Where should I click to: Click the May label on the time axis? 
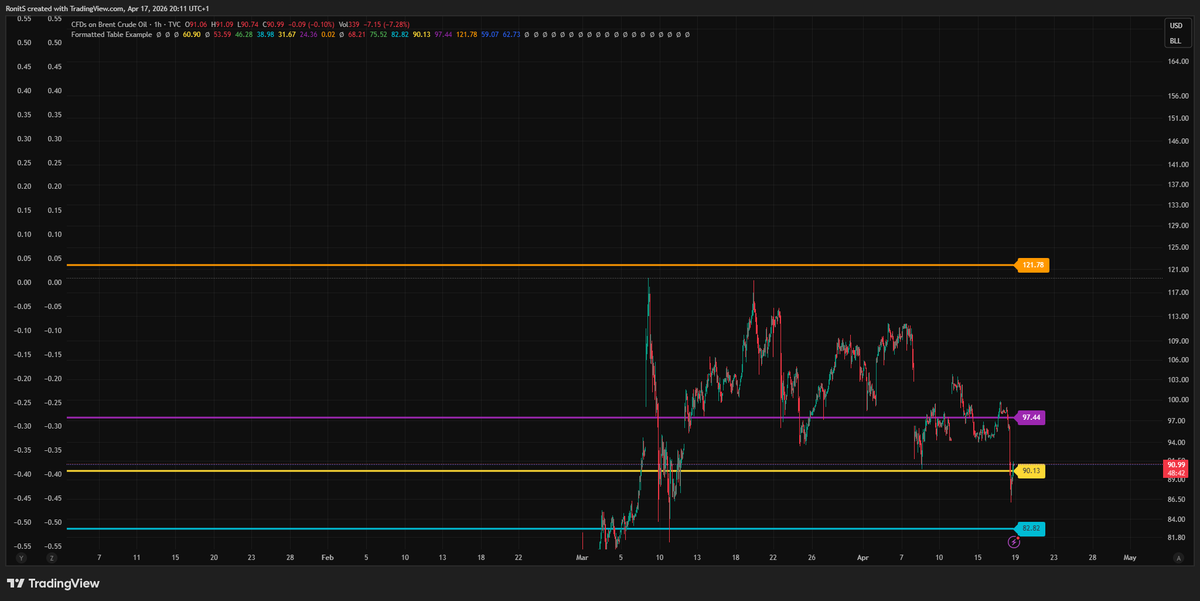point(1129,557)
